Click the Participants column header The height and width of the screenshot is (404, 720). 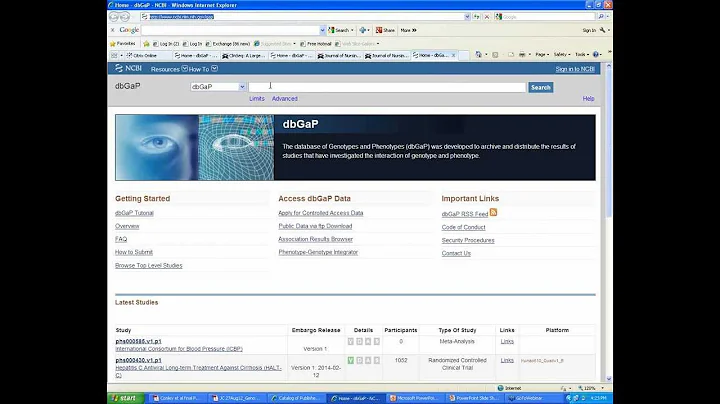coord(400,330)
